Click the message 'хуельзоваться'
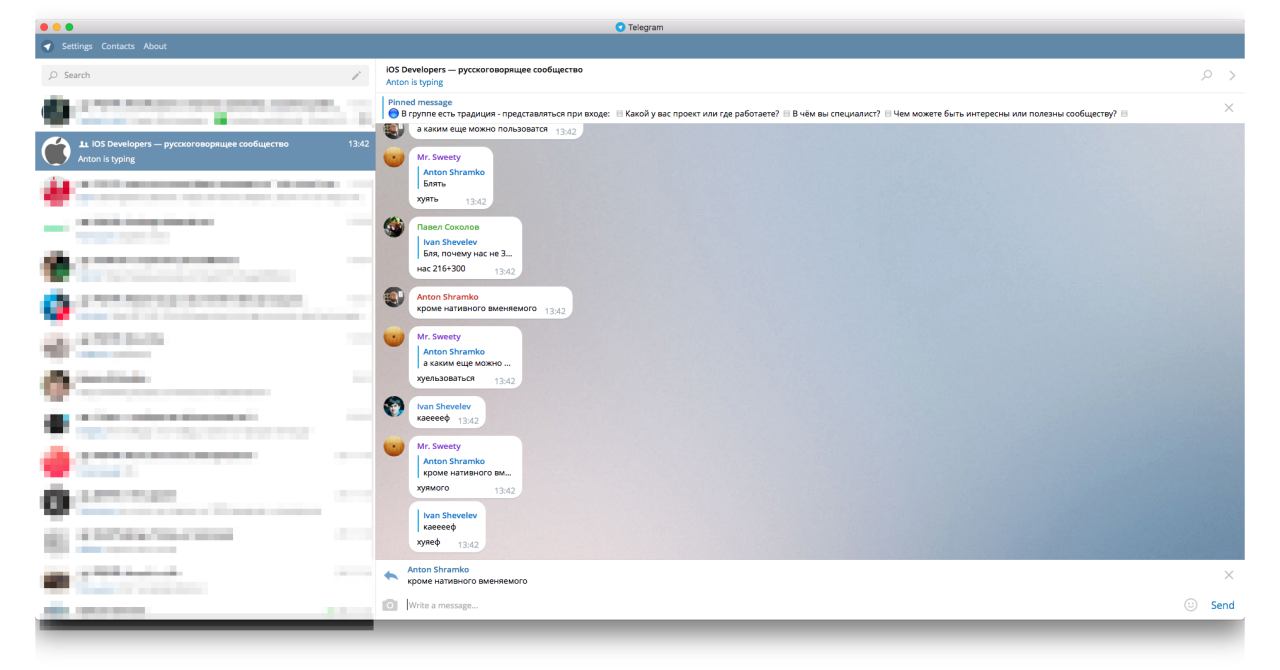Viewport: 1280px width, 670px height. coord(446,379)
